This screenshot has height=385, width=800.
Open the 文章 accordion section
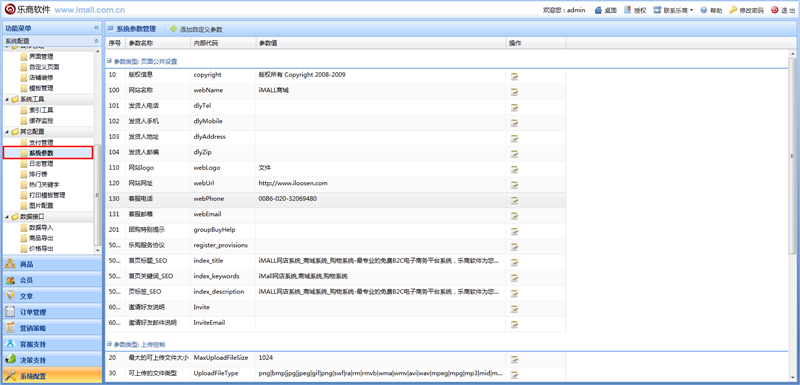(x=52, y=296)
